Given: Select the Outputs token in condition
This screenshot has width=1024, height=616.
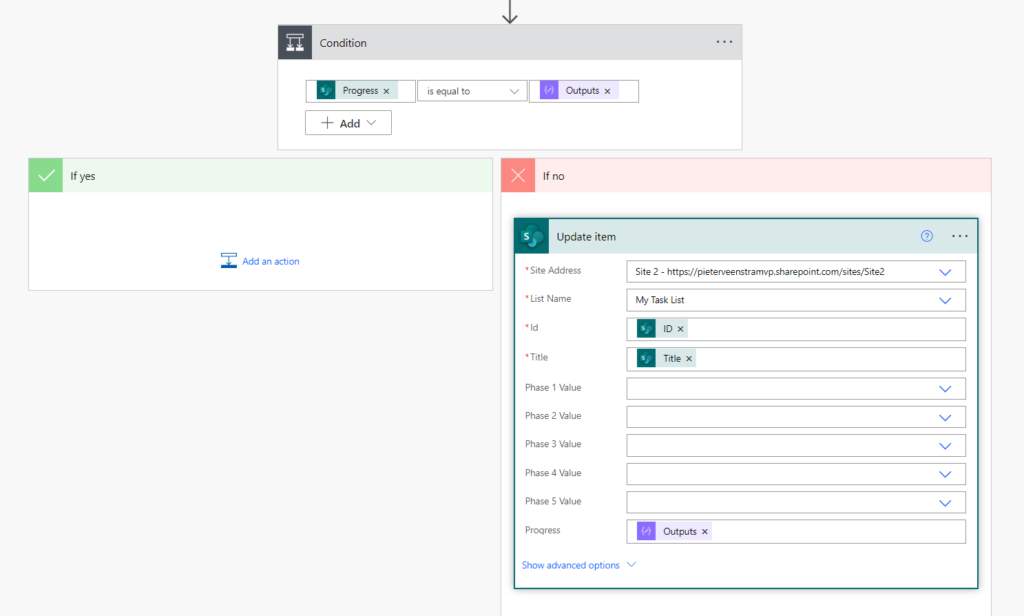Looking at the screenshot, I should click(579, 91).
